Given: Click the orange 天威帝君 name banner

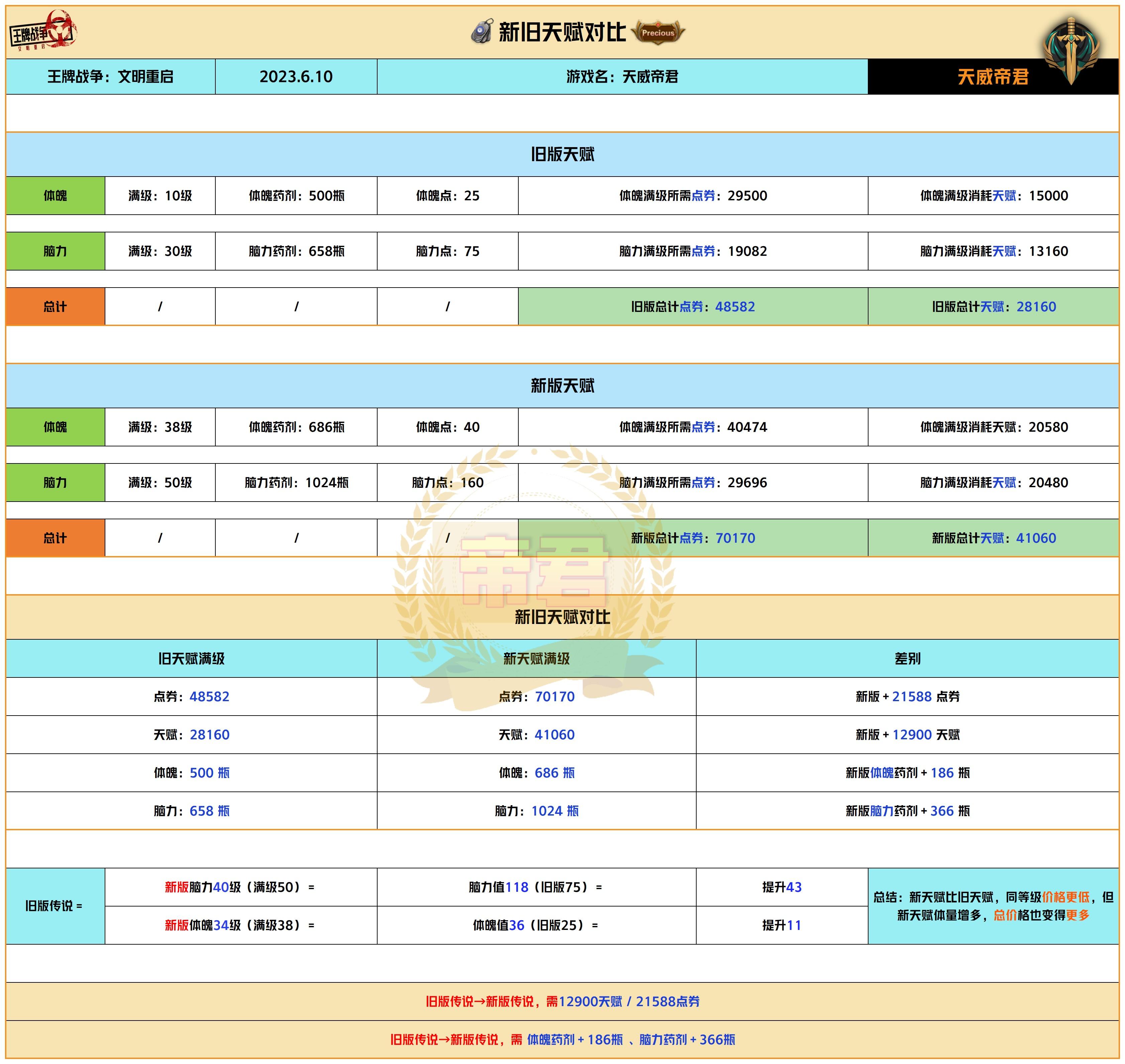Looking at the screenshot, I should (x=993, y=77).
